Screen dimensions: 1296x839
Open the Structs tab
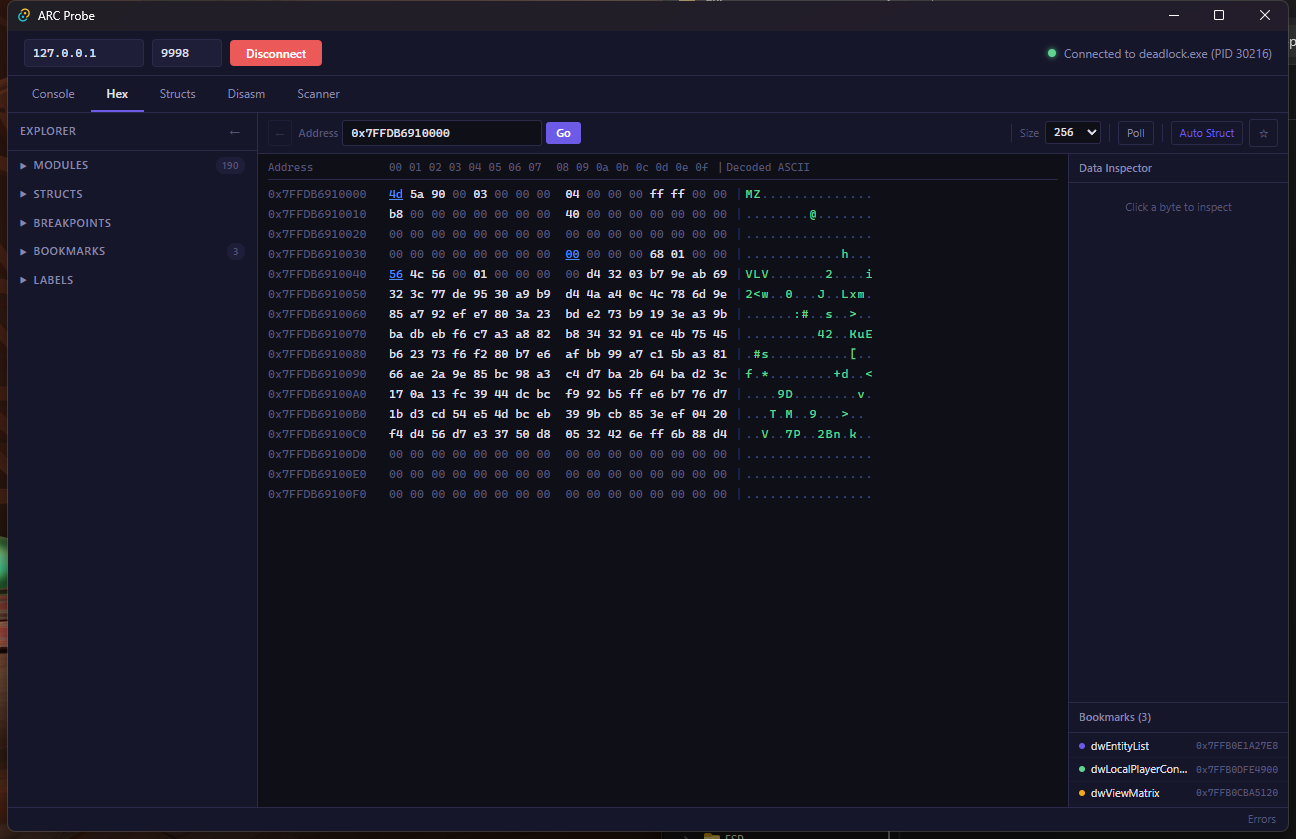pyautogui.click(x=178, y=94)
